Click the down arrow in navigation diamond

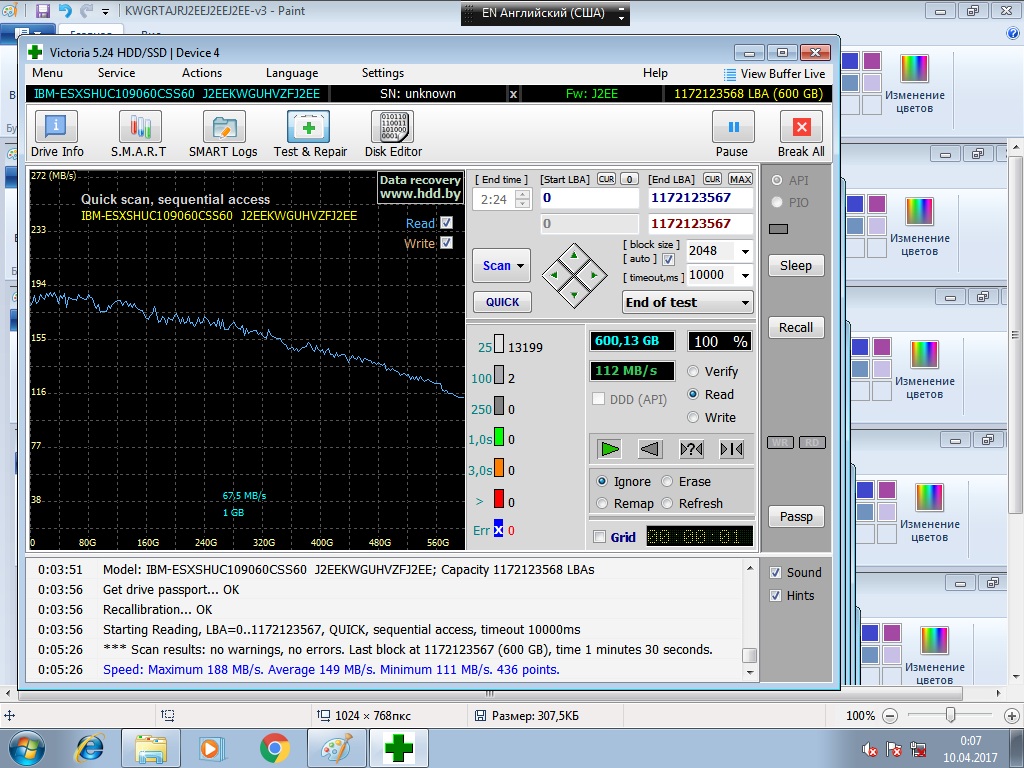pos(574,295)
